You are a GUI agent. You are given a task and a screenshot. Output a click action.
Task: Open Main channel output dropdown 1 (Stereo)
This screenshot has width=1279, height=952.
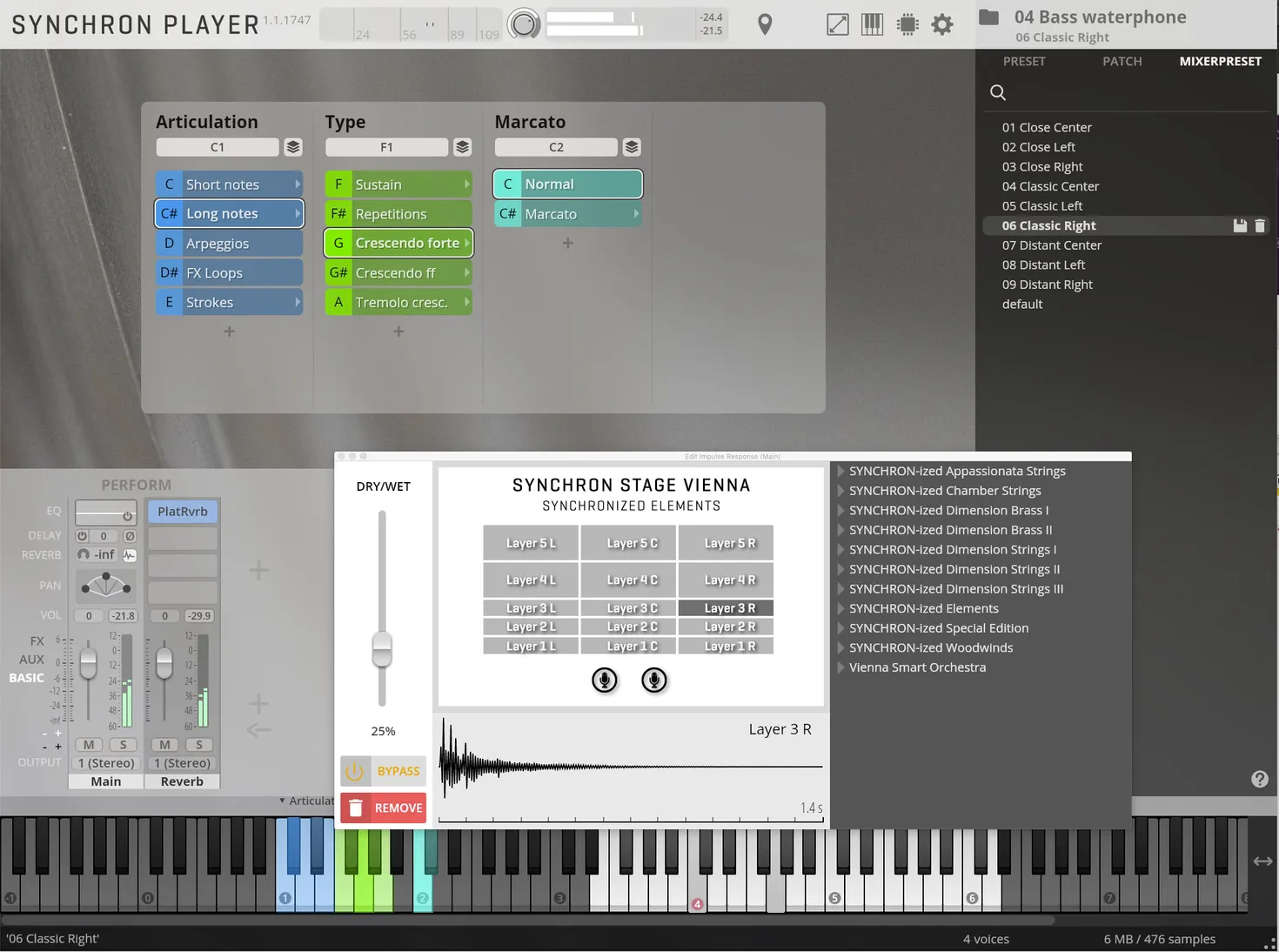[106, 763]
